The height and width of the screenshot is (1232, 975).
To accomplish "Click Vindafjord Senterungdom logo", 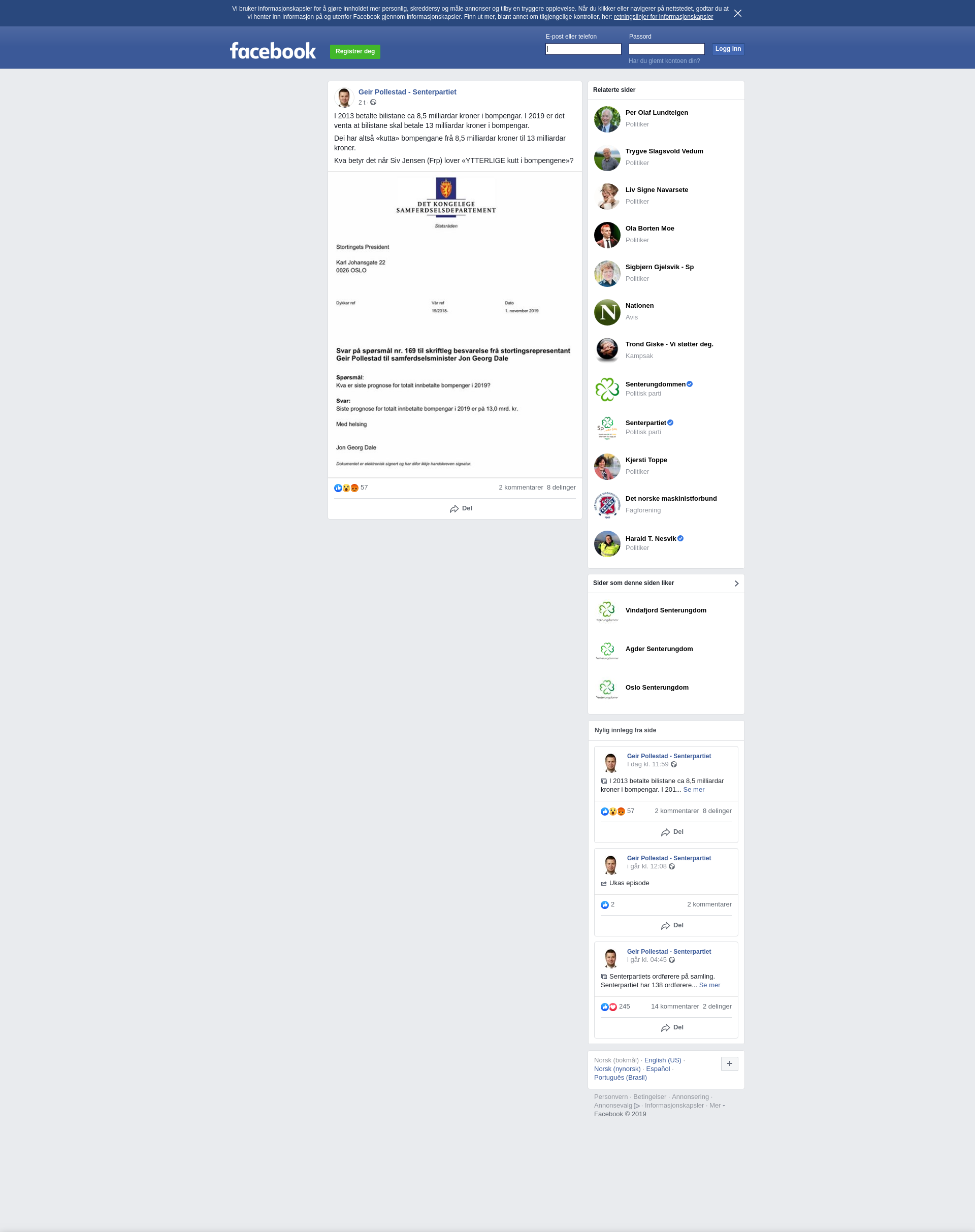I will tap(607, 611).
